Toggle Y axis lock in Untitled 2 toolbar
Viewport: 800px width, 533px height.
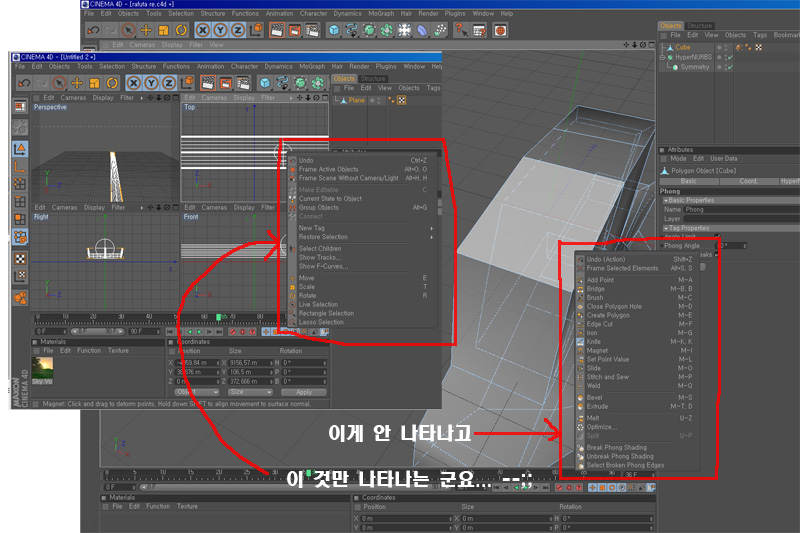coord(152,83)
